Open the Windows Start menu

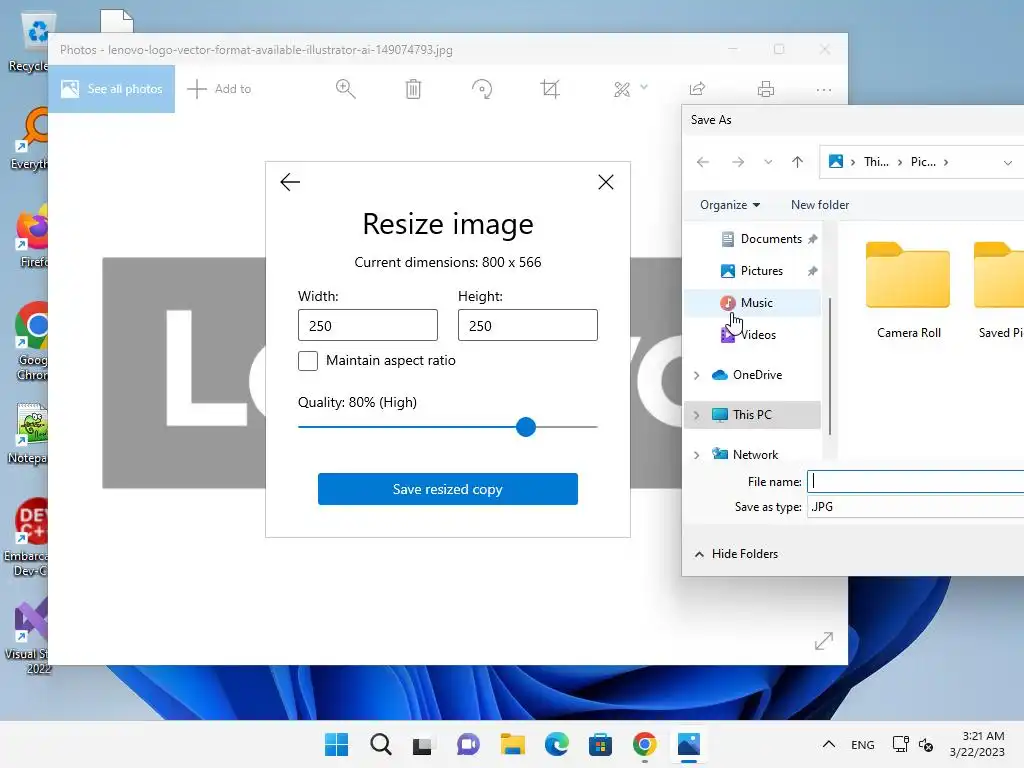tap(336, 744)
